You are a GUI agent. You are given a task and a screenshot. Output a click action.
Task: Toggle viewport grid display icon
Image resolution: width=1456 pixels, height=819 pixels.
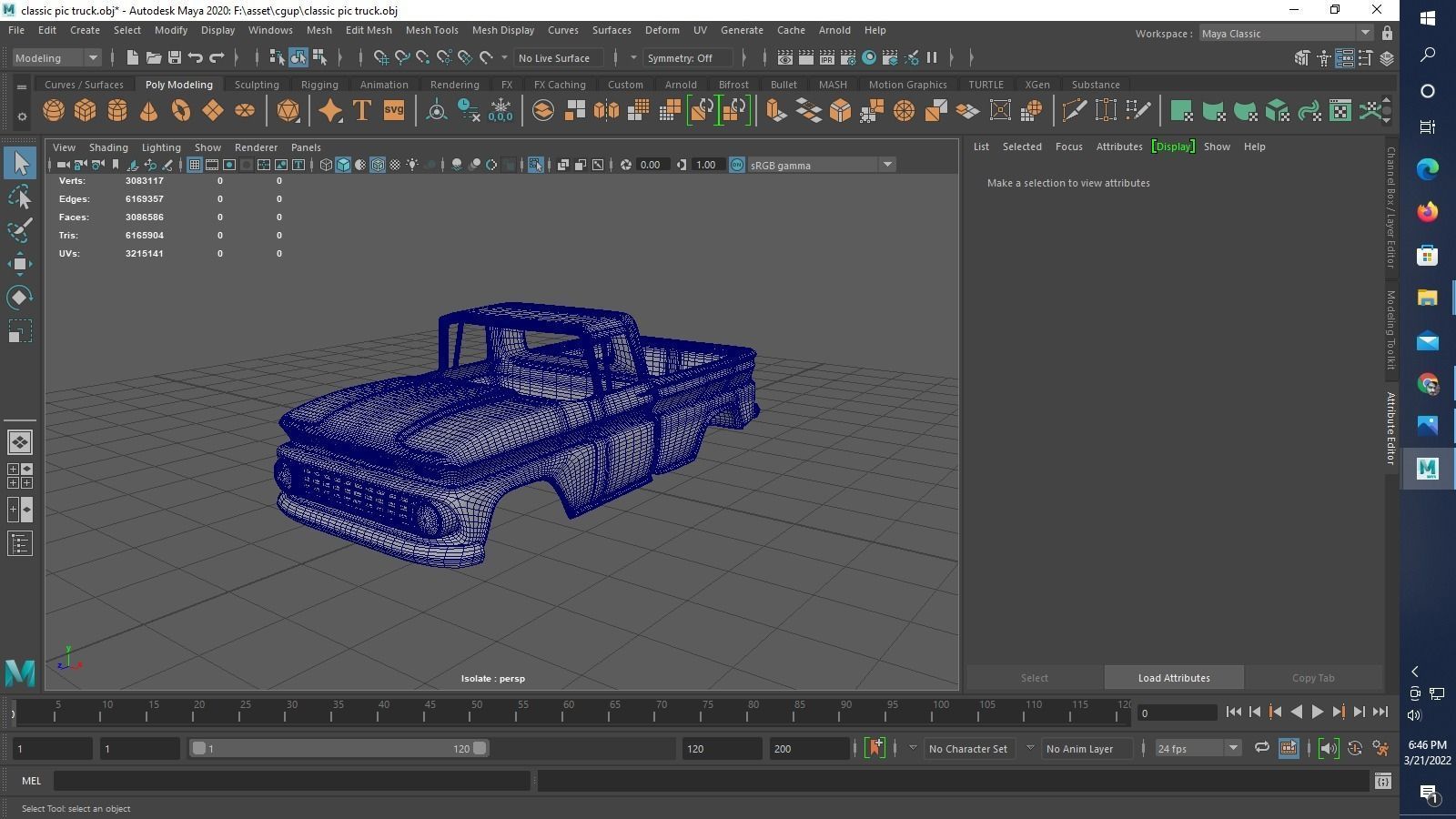point(195,165)
